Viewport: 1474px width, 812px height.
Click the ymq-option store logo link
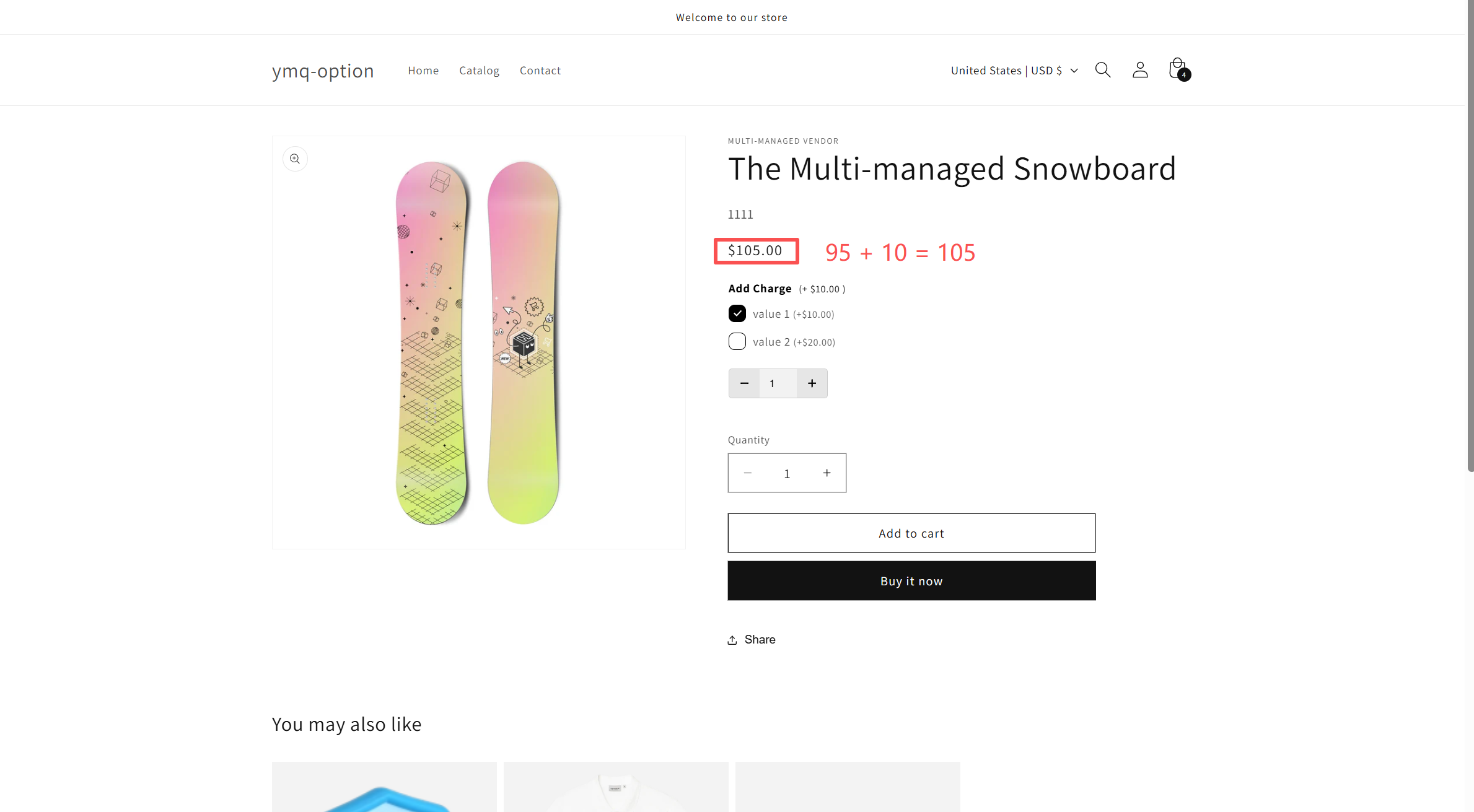pos(323,71)
